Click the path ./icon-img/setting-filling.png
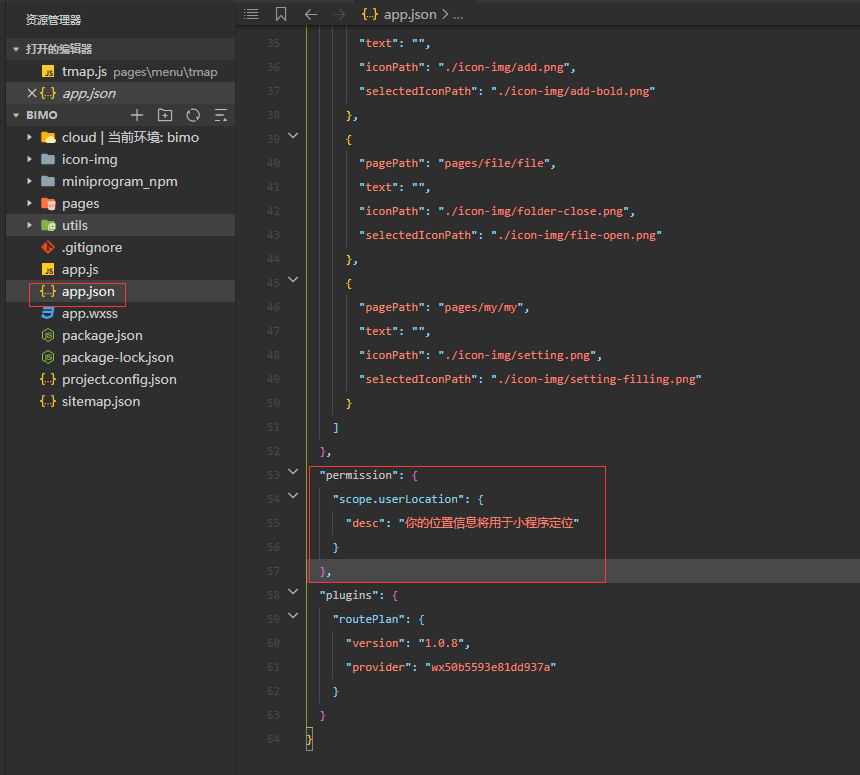Viewport: 860px width, 775px height. tap(596, 380)
